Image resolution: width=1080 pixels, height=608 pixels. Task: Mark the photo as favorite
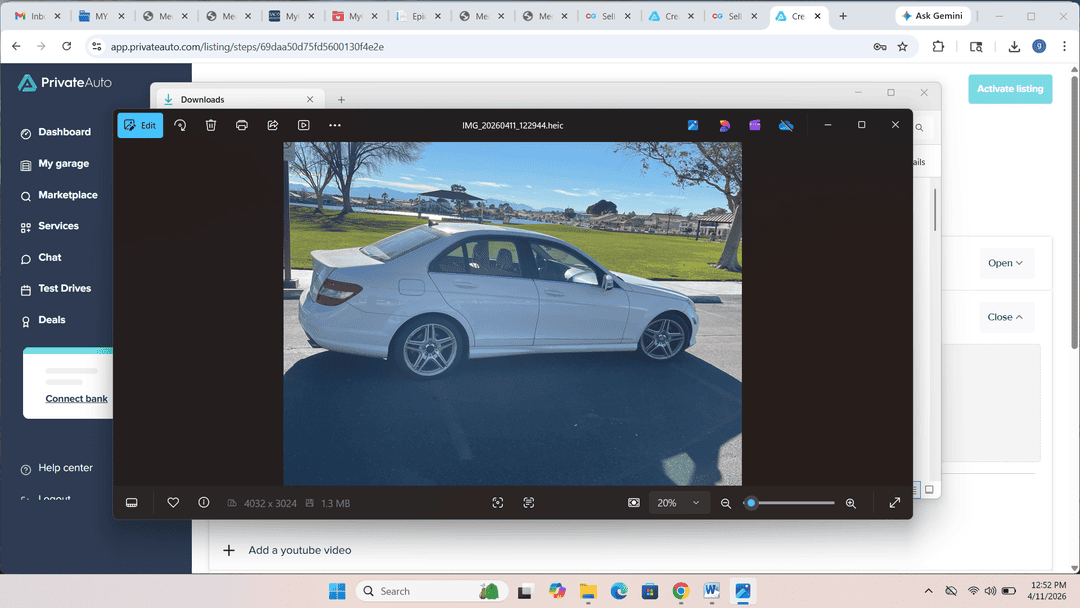(x=172, y=502)
